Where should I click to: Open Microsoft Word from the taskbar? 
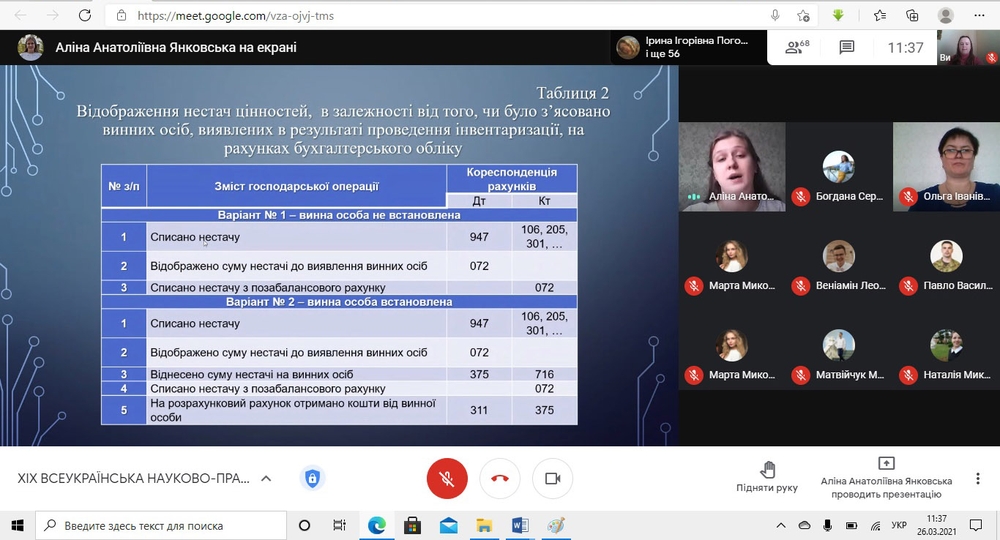point(520,525)
